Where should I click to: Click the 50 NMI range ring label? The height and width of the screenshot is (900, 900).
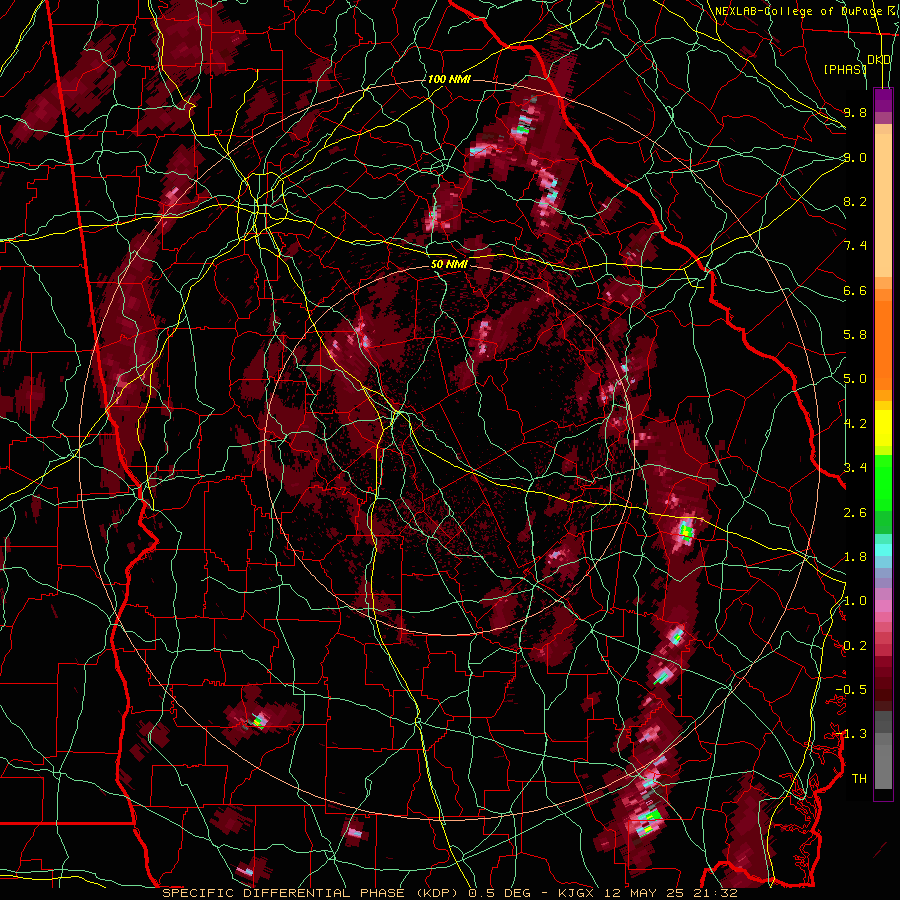coord(449,264)
